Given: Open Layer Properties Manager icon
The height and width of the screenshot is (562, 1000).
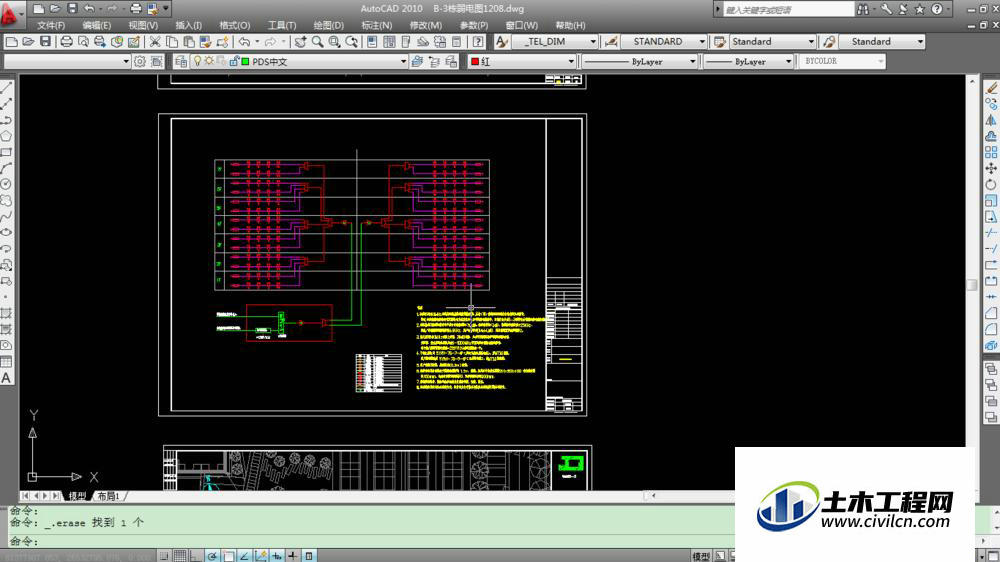Looking at the screenshot, I should pos(181,61).
